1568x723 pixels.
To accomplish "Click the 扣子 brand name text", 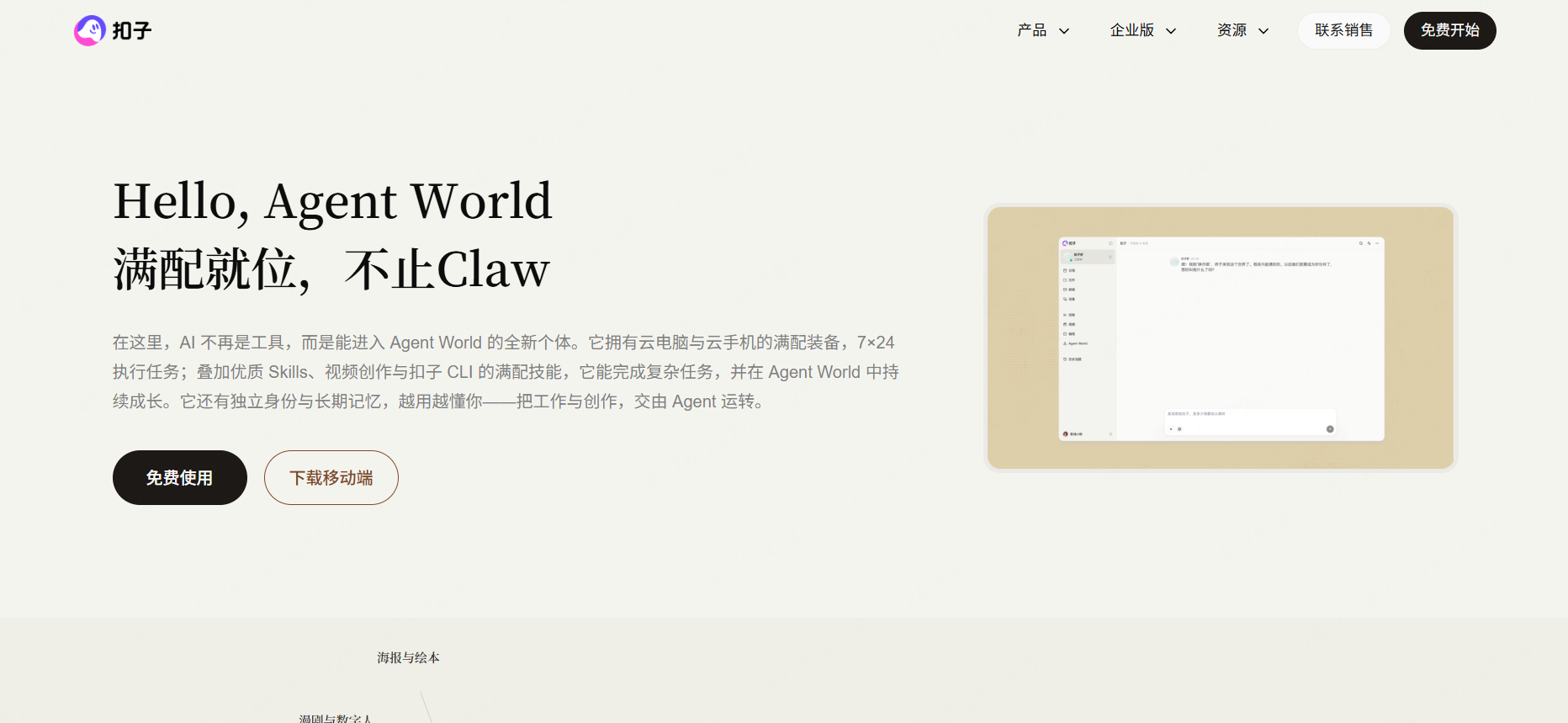I will click(x=132, y=31).
